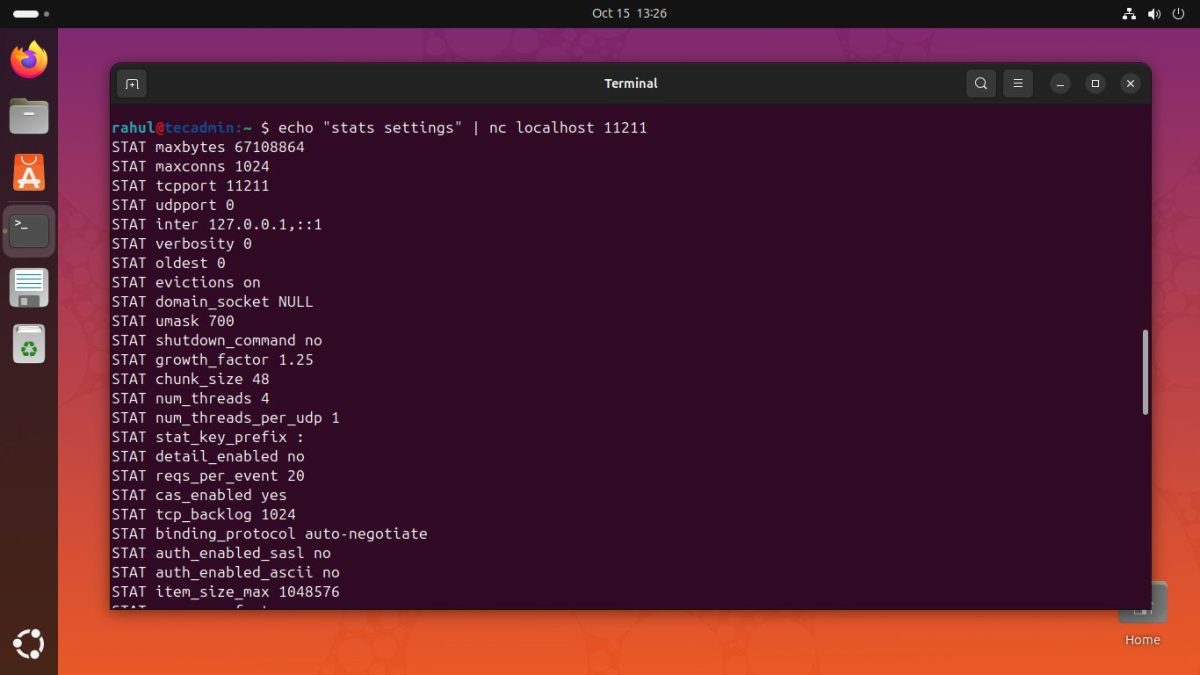The width and height of the screenshot is (1200, 675).
Task: Show applications with Ubuntu logo button
Action: coord(29,645)
